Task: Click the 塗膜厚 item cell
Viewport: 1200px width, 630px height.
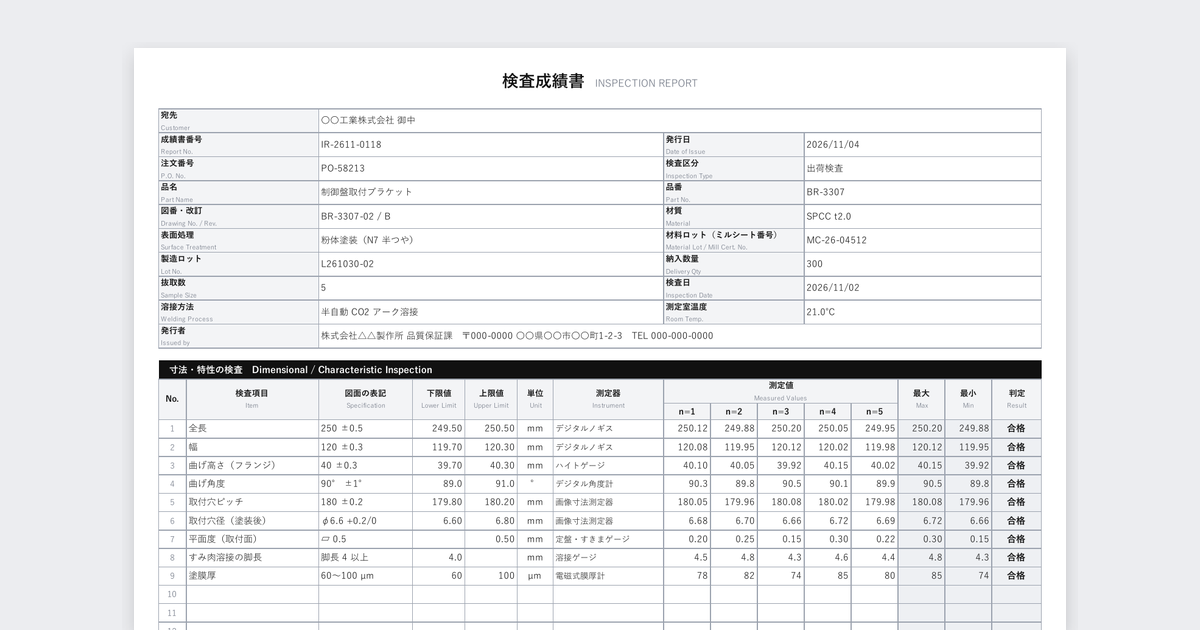Action: point(252,576)
